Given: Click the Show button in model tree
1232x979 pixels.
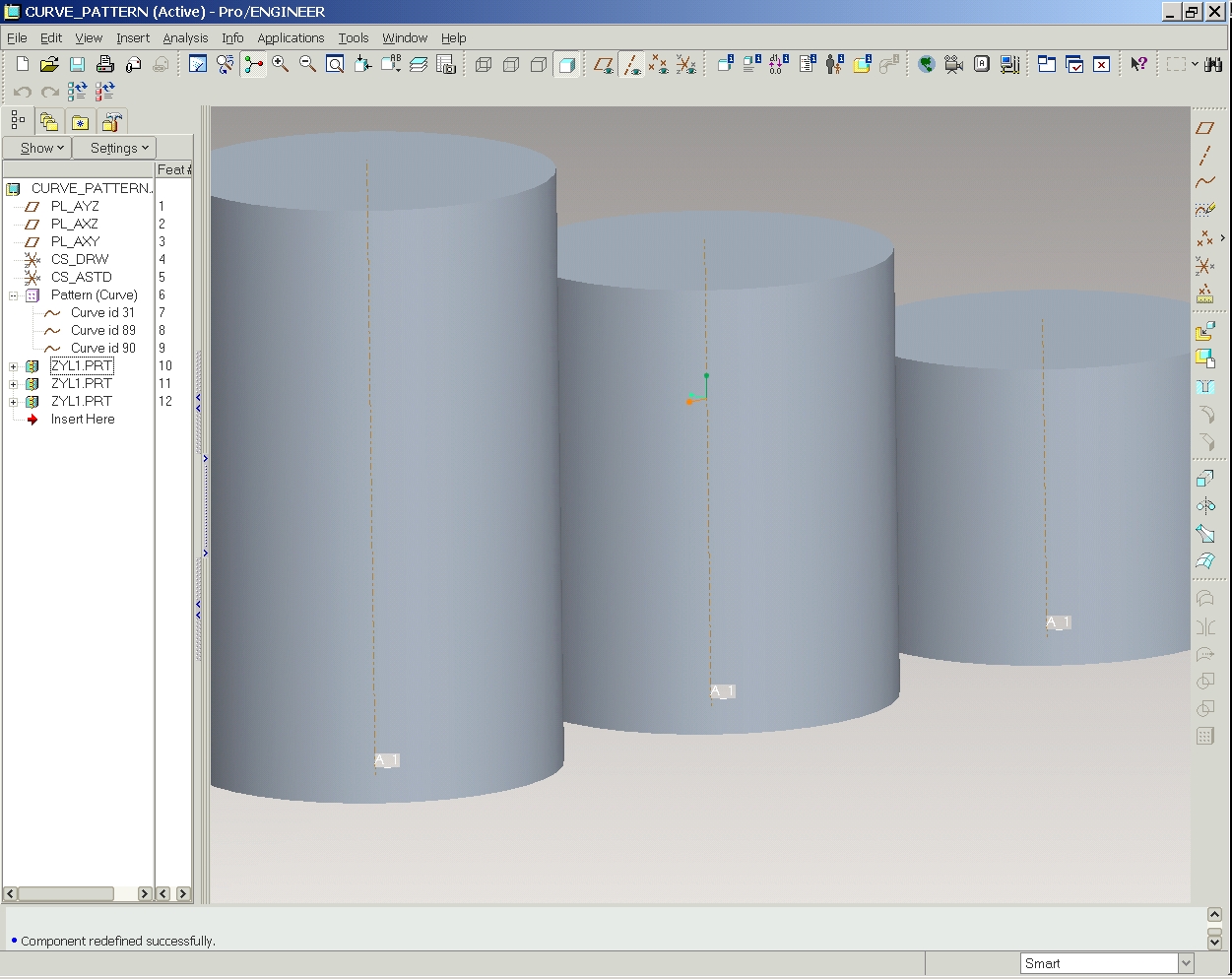Looking at the screenshot, I should [37, 148].
